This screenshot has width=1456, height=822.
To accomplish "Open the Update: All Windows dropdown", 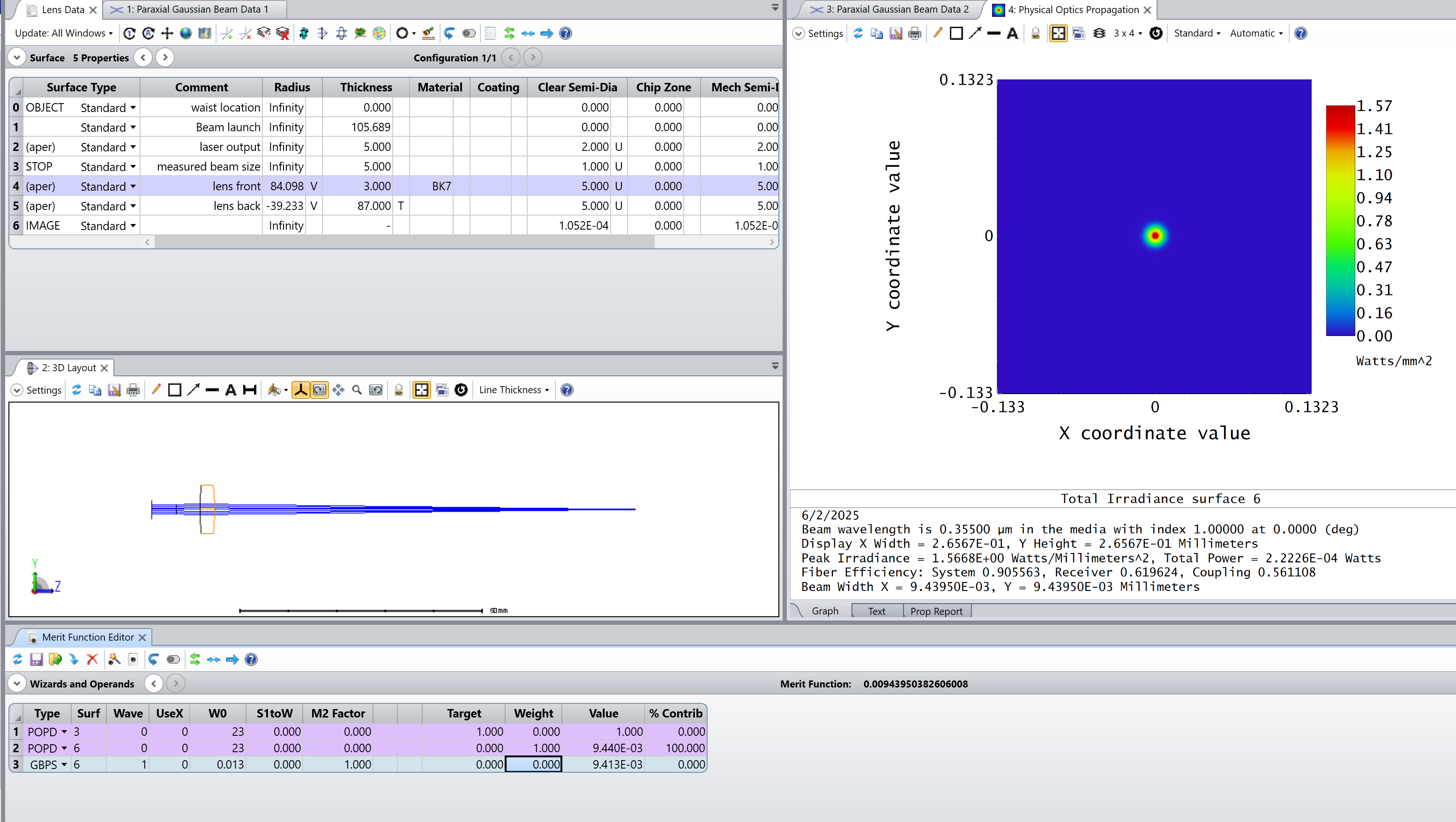I will click(63, 33).
